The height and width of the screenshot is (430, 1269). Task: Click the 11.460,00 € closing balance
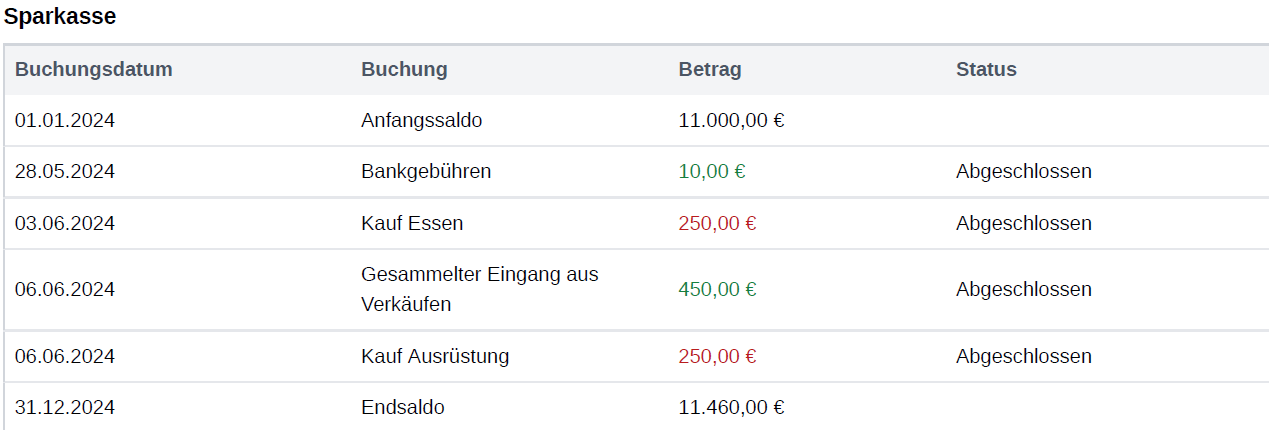731,408
